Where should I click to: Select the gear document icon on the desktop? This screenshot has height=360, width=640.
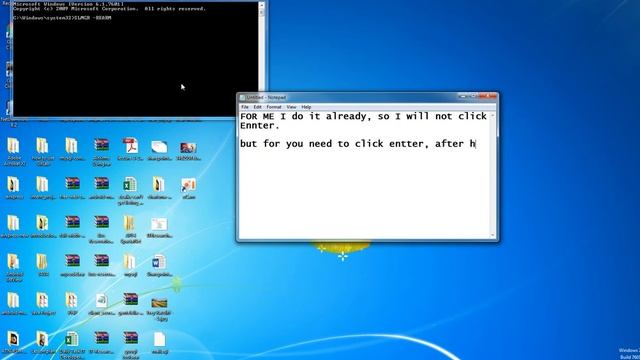coord(101,304)
